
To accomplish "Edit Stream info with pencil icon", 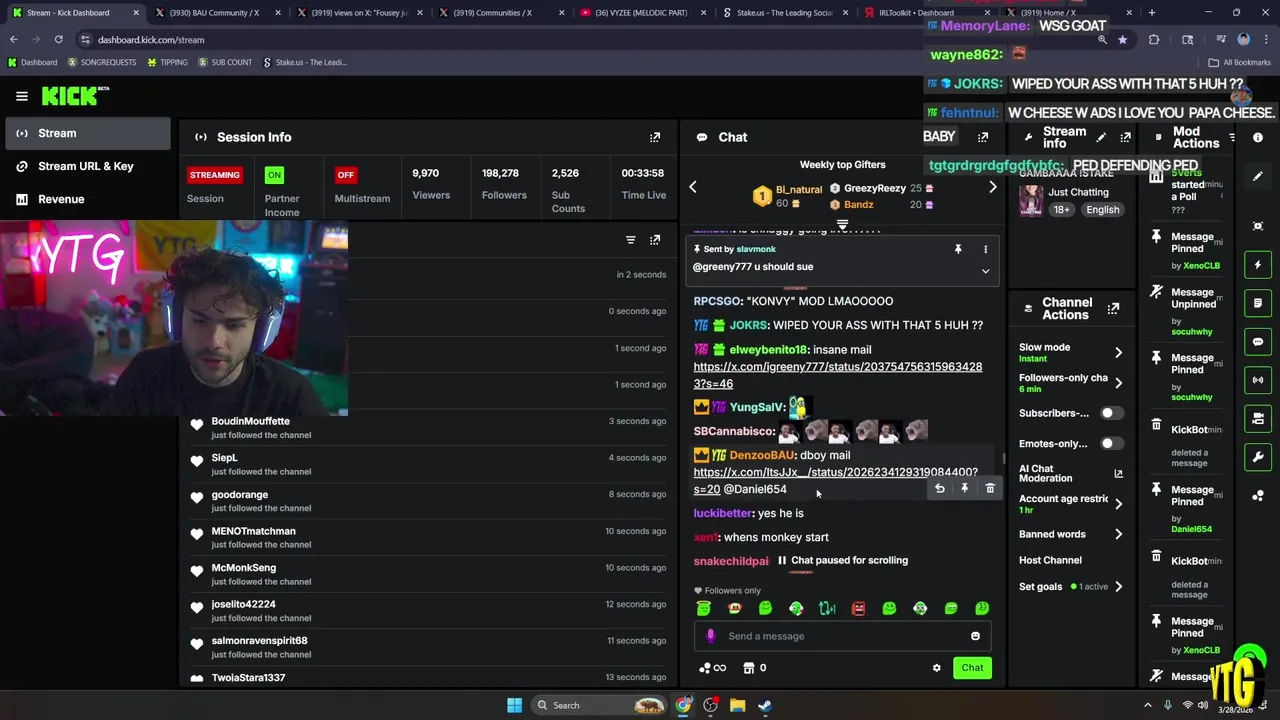I will 1101,137.
